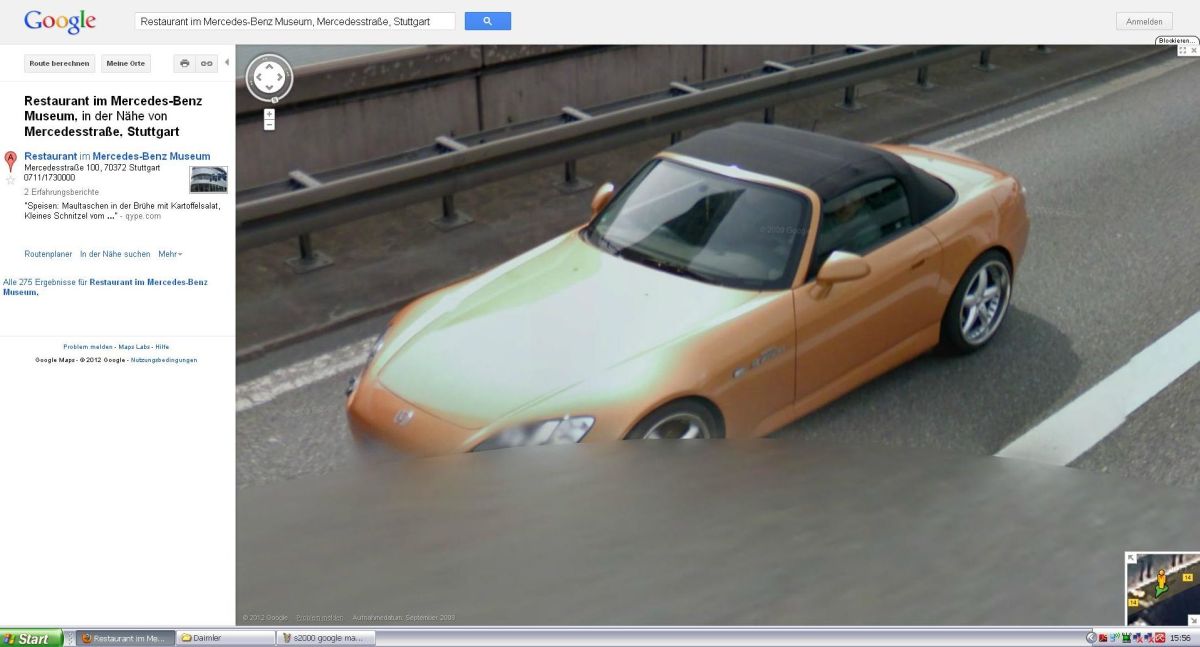Screen dimensions: 1200x647
Task: Zoom out with the minus button
Action: point(269,126)
